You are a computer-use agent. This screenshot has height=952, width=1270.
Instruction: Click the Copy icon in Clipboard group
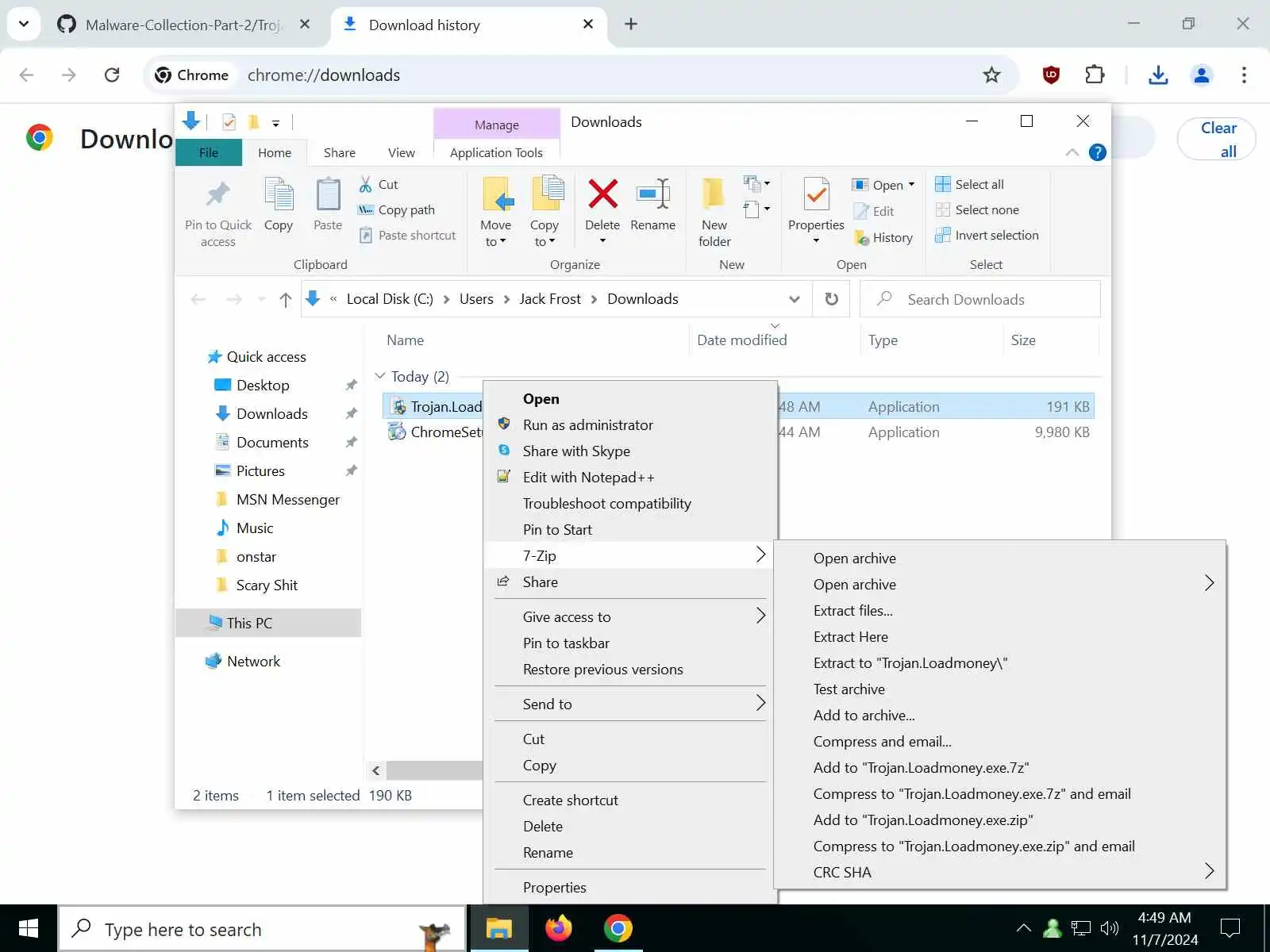(x=279, y=195)
